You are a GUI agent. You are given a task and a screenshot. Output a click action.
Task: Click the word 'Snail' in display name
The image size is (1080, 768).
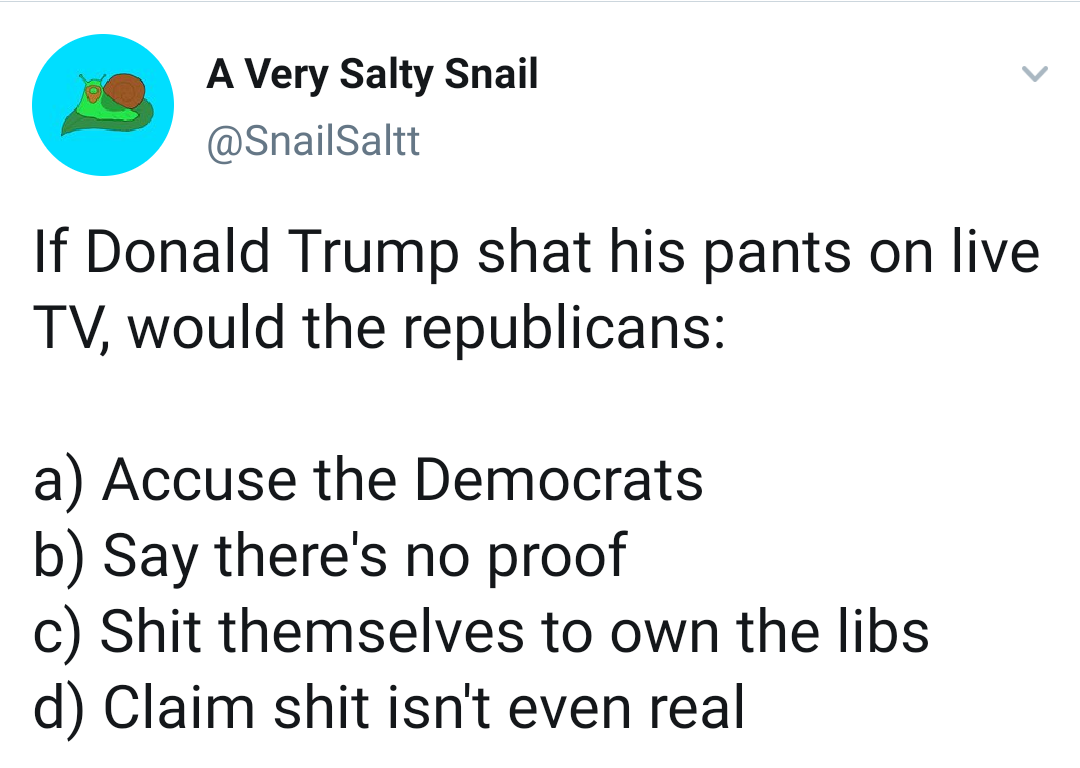491,73
